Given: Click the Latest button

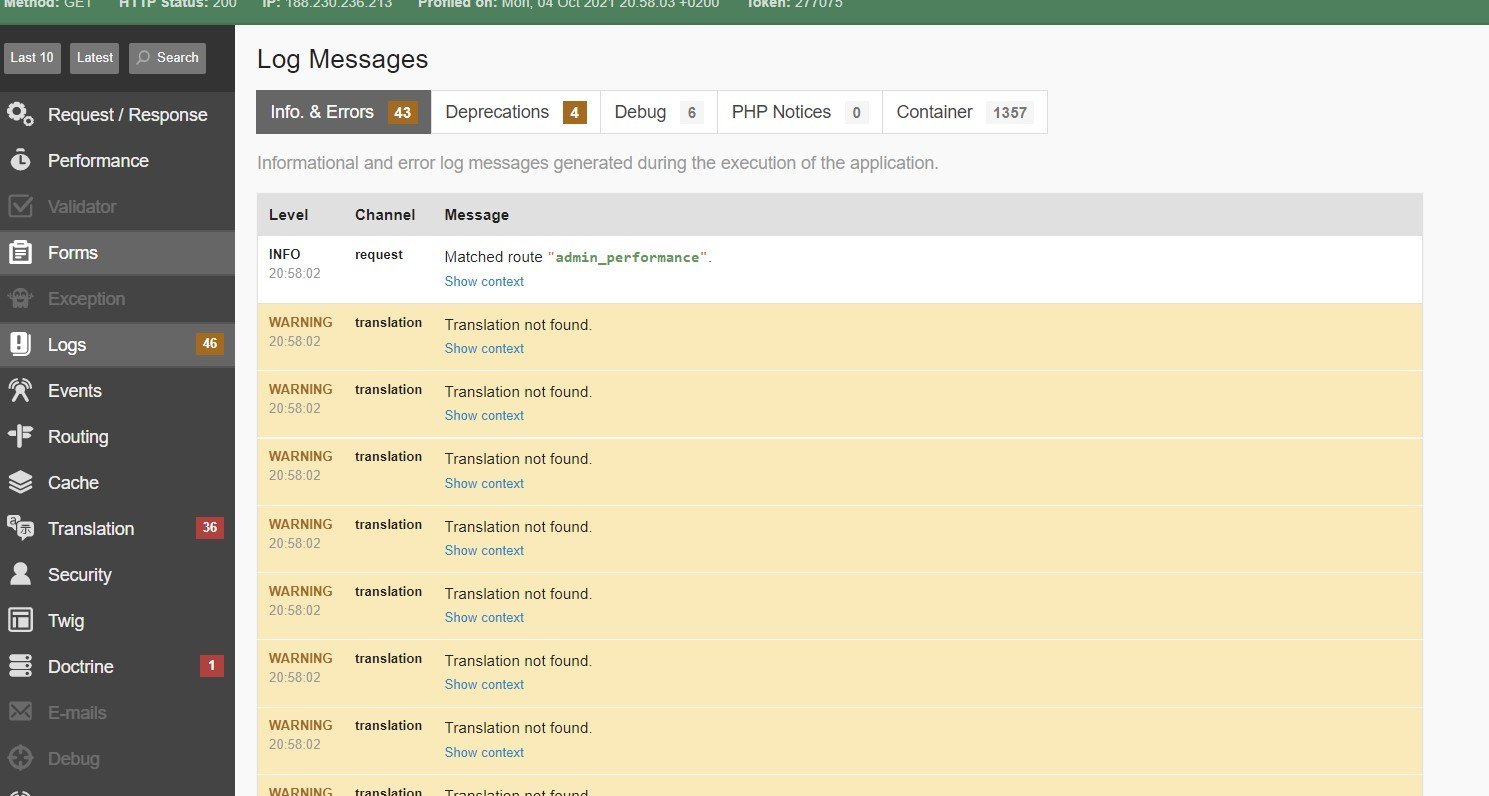Looking at the screenshot, I should 95,58.
